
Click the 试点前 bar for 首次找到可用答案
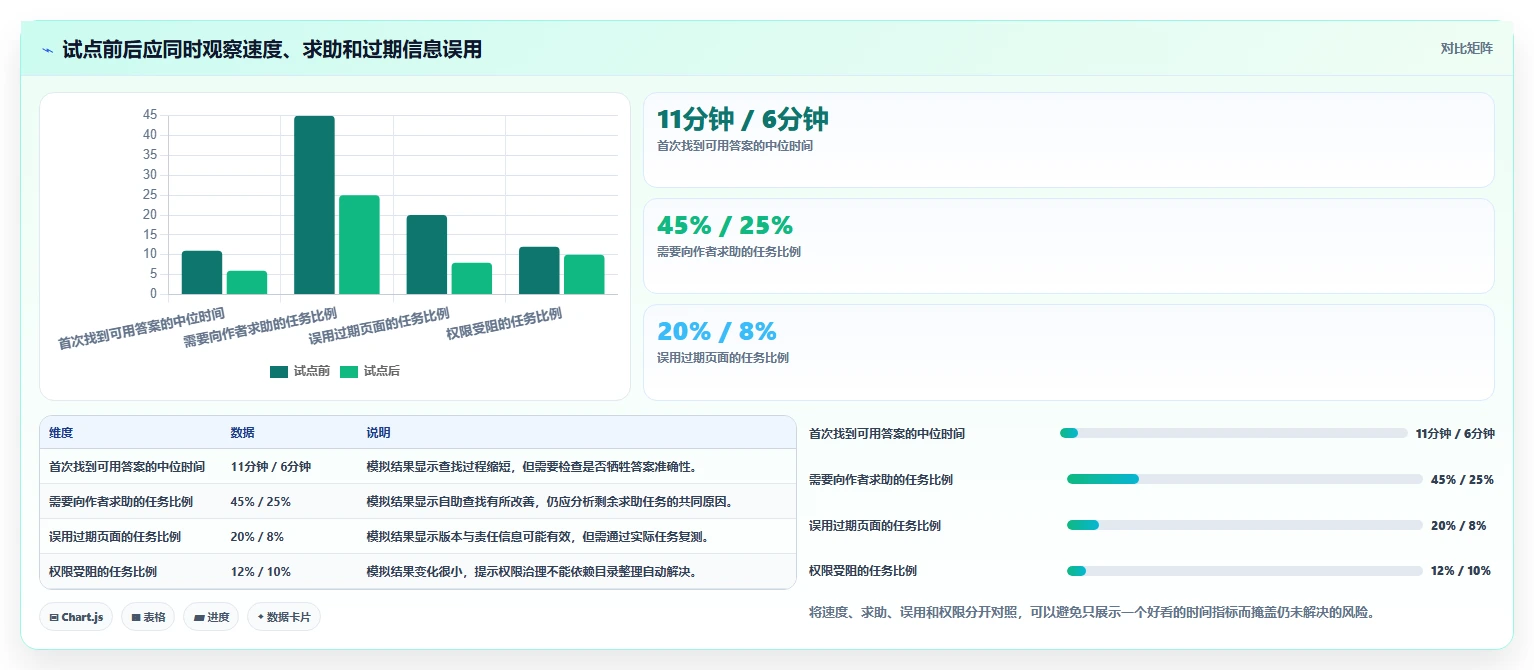click(x=202, y=272)
